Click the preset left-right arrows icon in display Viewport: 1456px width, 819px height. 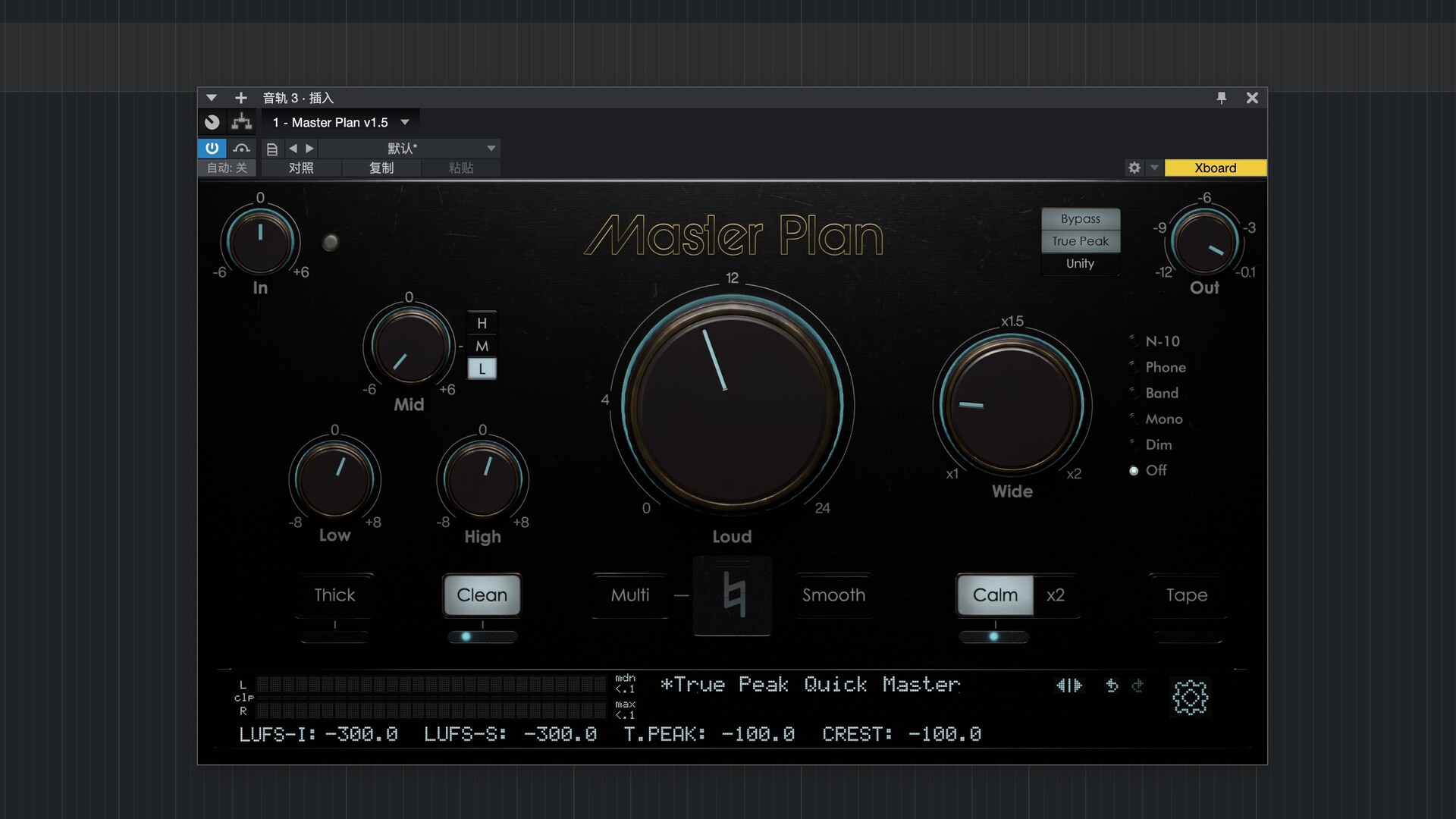point(1069,686)
